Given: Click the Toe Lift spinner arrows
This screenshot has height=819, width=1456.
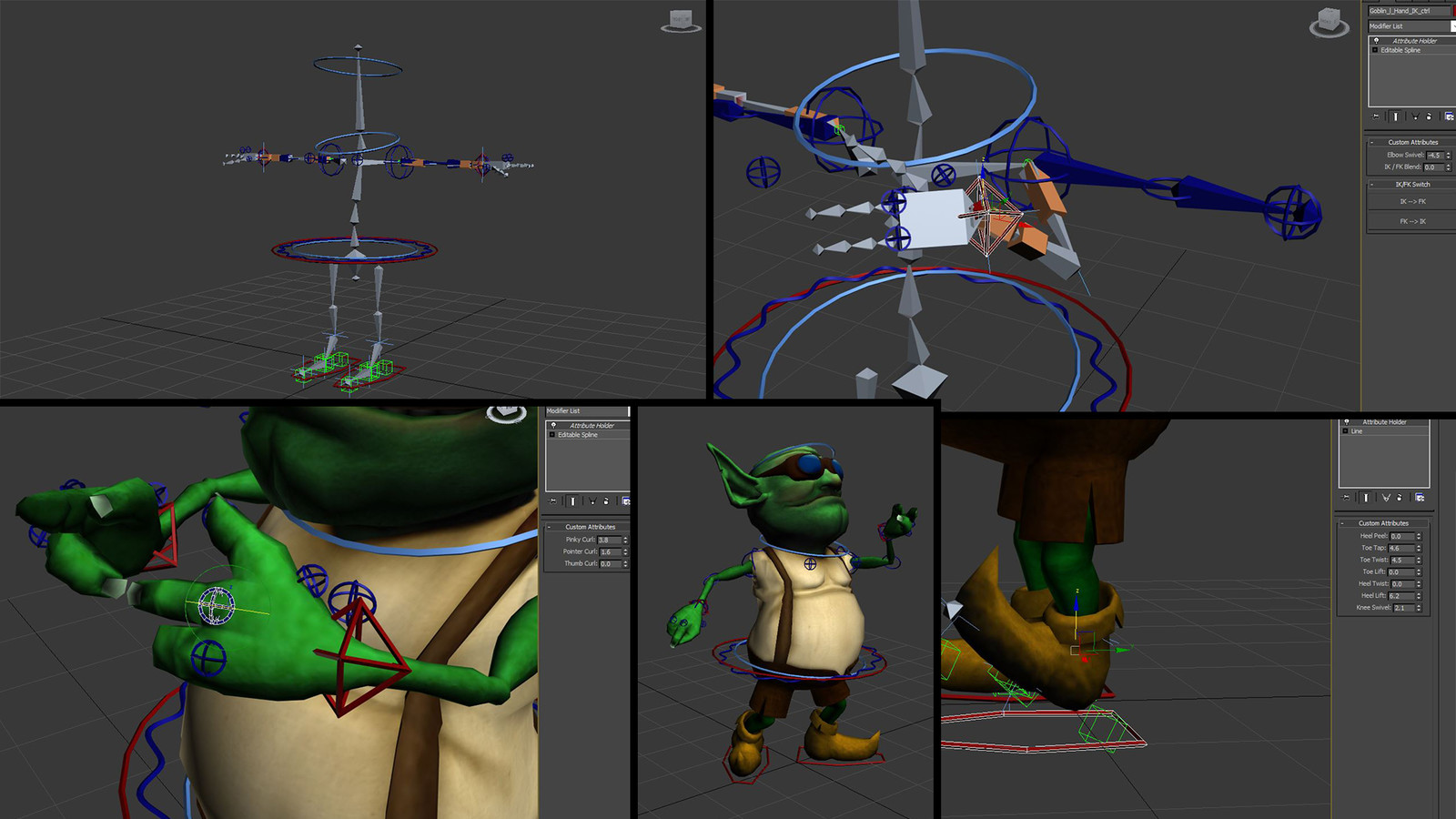Looking at the screenshot, I should (x=1419, y=572).
